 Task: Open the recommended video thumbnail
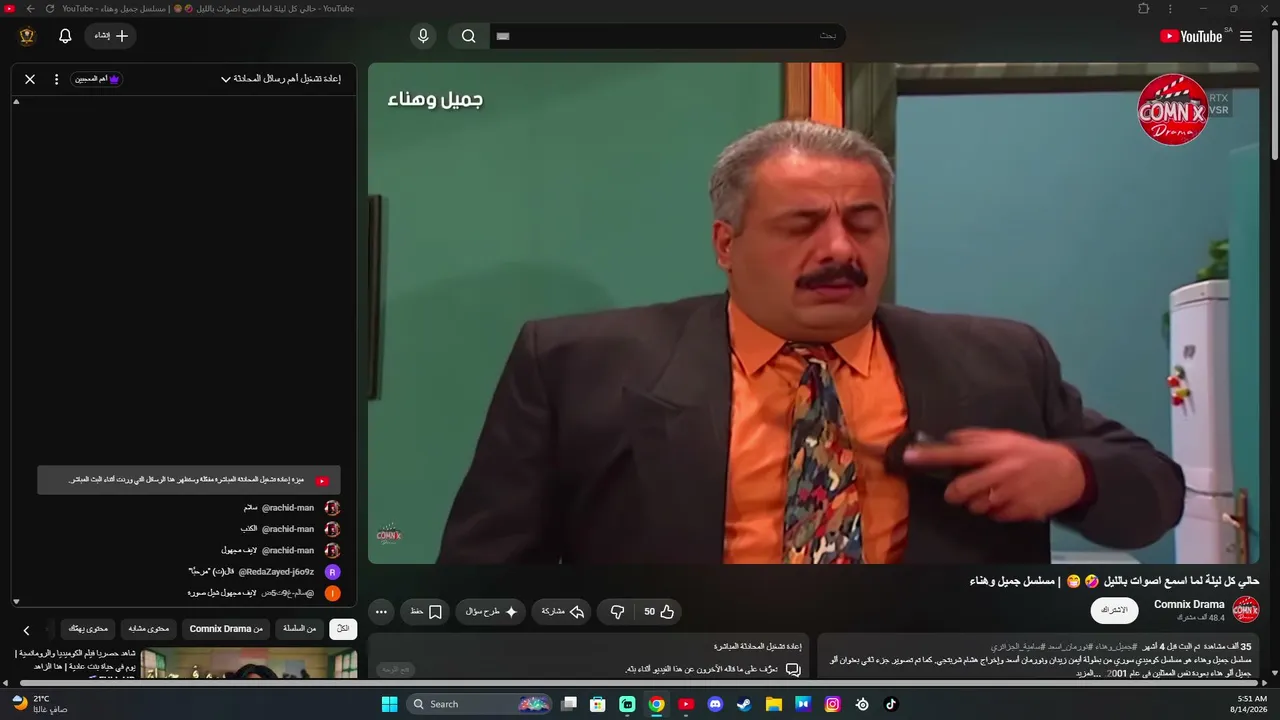tap(249, 665)
